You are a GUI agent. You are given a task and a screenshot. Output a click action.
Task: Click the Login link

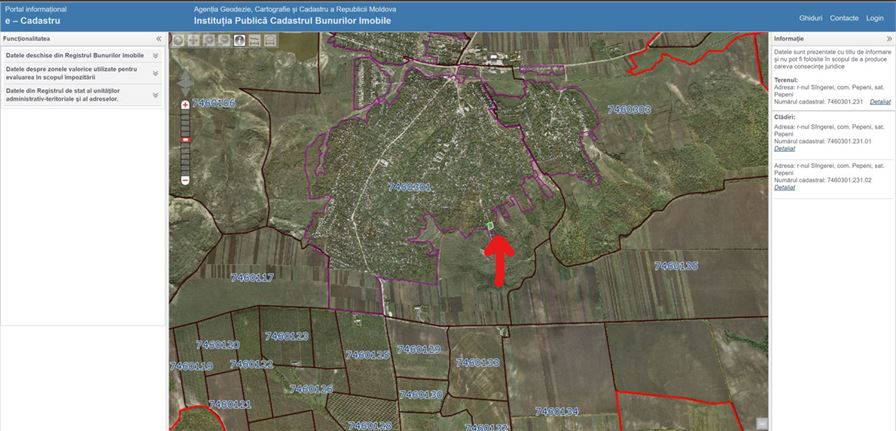[x=875, y=18]
